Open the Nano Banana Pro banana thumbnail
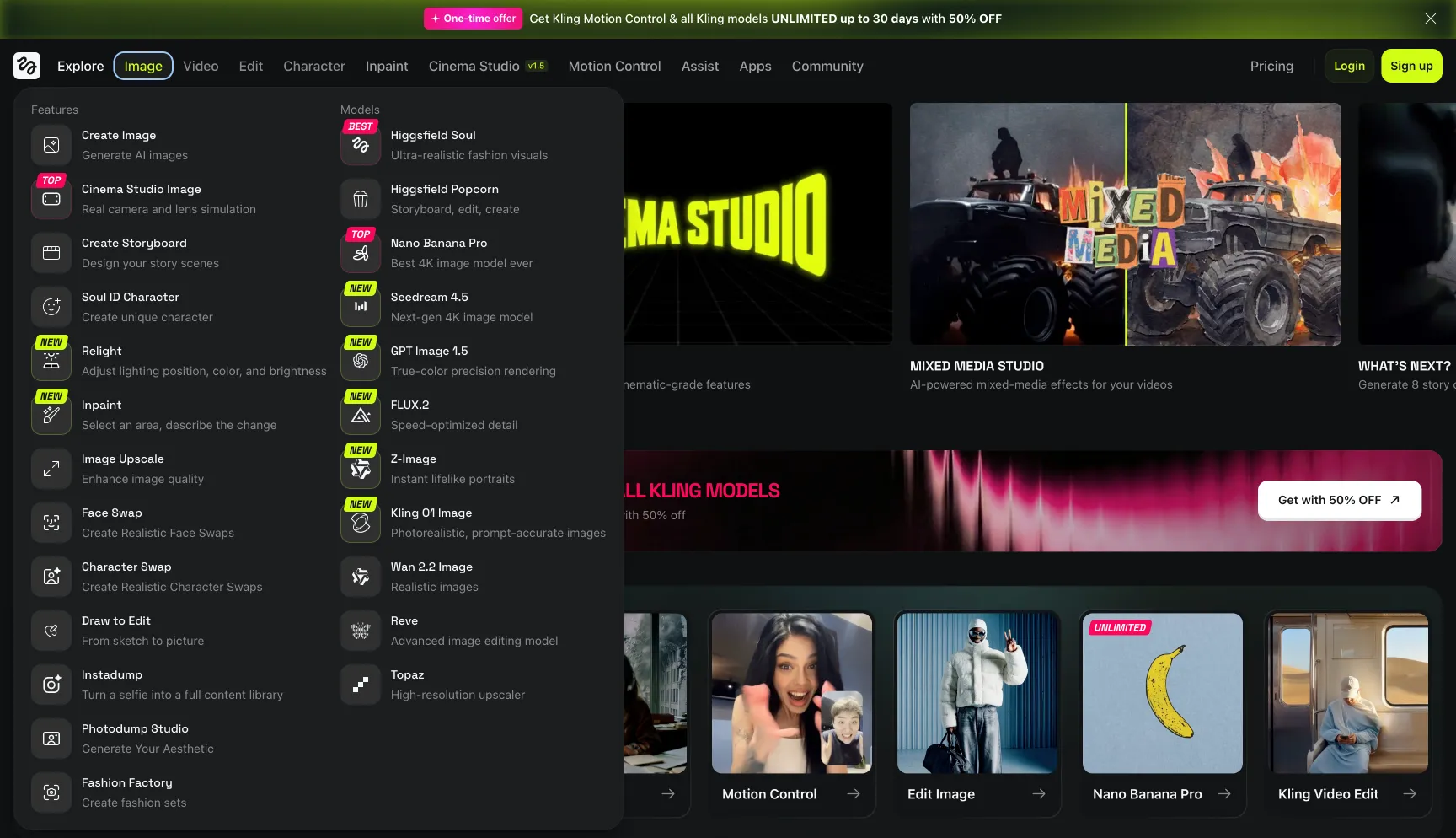Image resolution: width=1456 pixels, height=838 pixels. tap(1163, 693)
